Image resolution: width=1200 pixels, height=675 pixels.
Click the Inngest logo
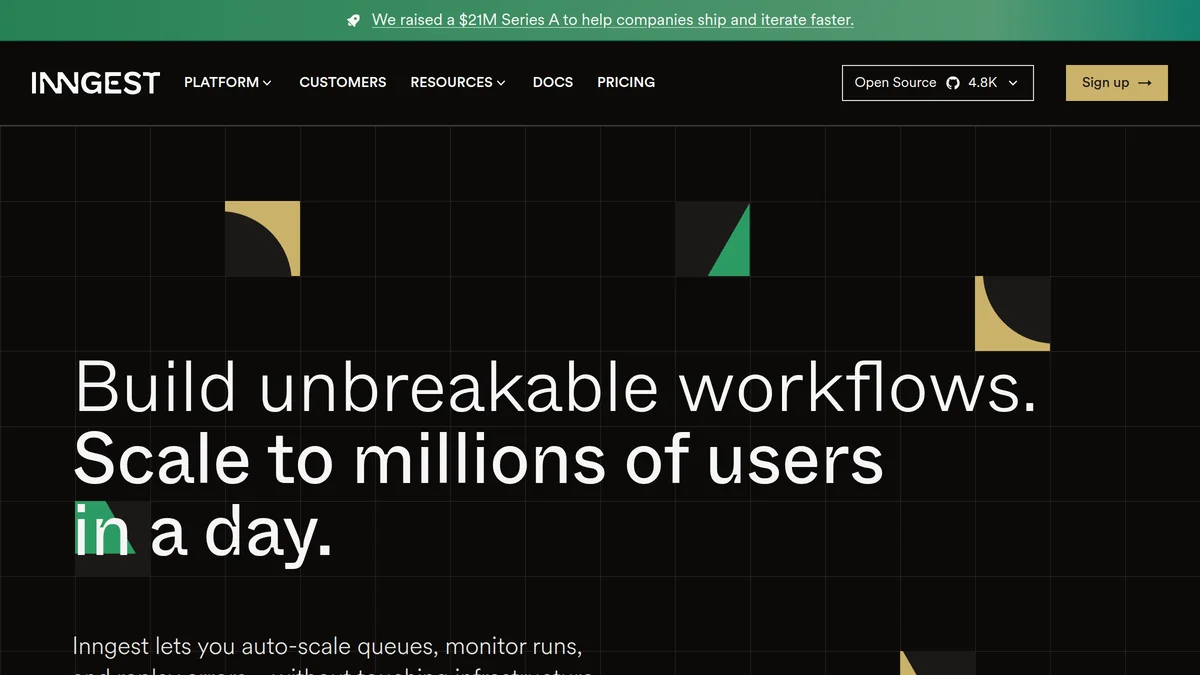tap(95, 82)
